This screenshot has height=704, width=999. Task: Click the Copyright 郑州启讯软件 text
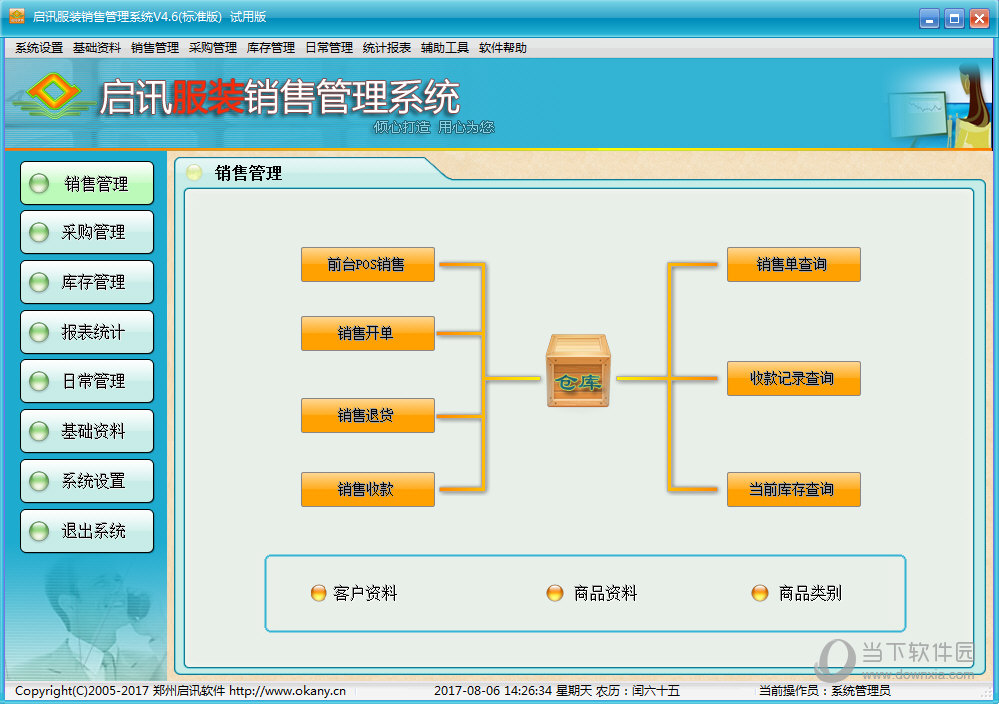coord(120,691)
